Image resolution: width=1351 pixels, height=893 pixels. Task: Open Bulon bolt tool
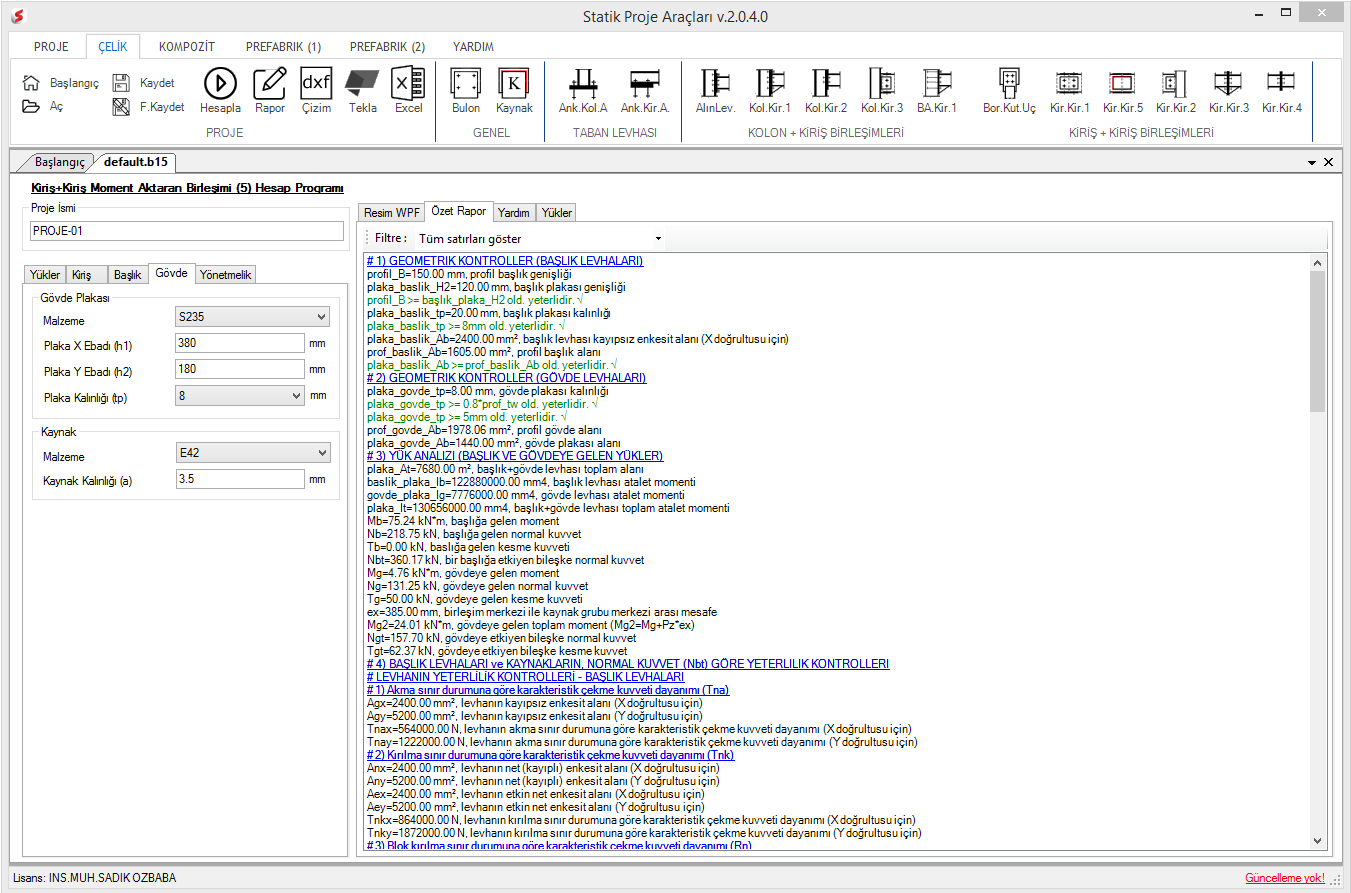coord(466,91)
